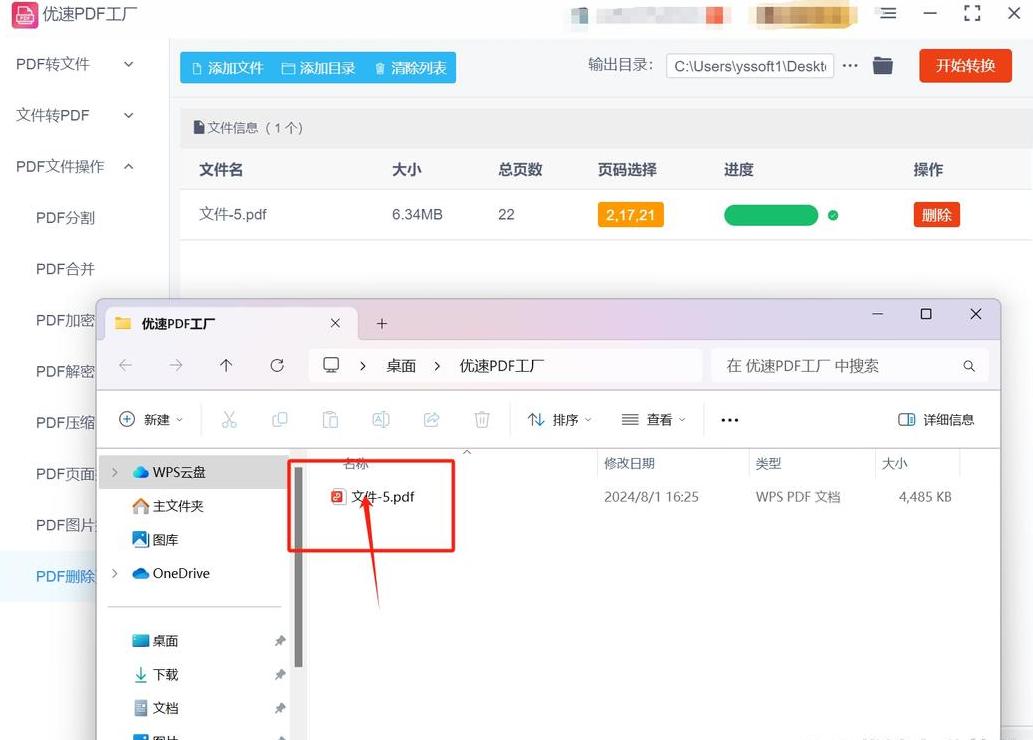The width and height of the screenshot is (1033, 740).
Task: Click 文件-5.pdf in the PDF app list
Action: [x=233, y=214]
